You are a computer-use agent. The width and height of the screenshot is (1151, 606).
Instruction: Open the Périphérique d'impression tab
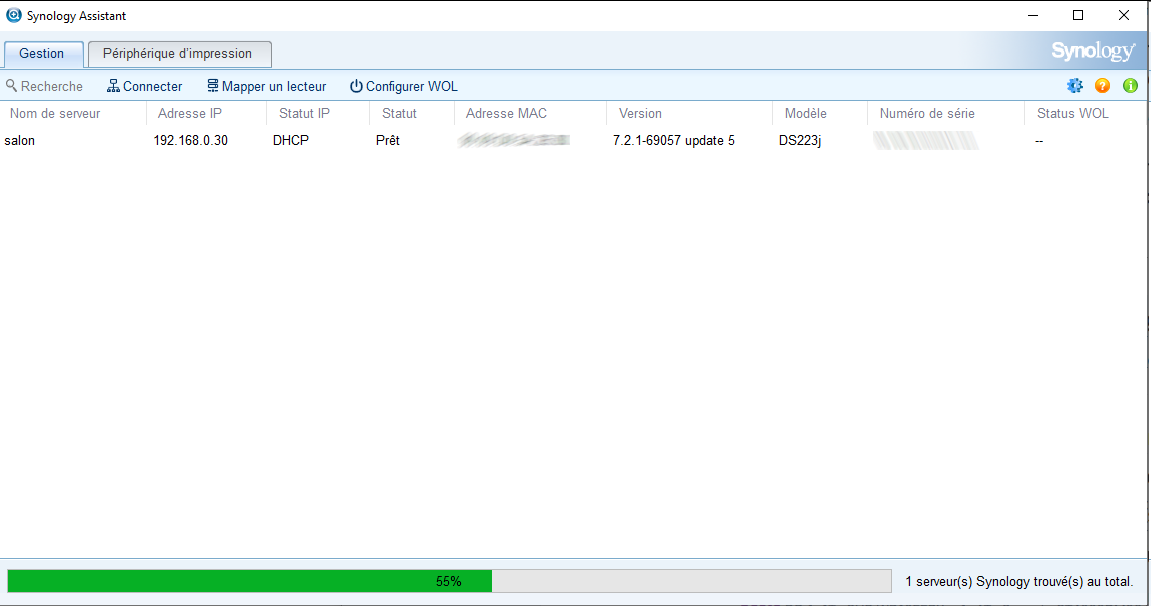coord(180,54)
